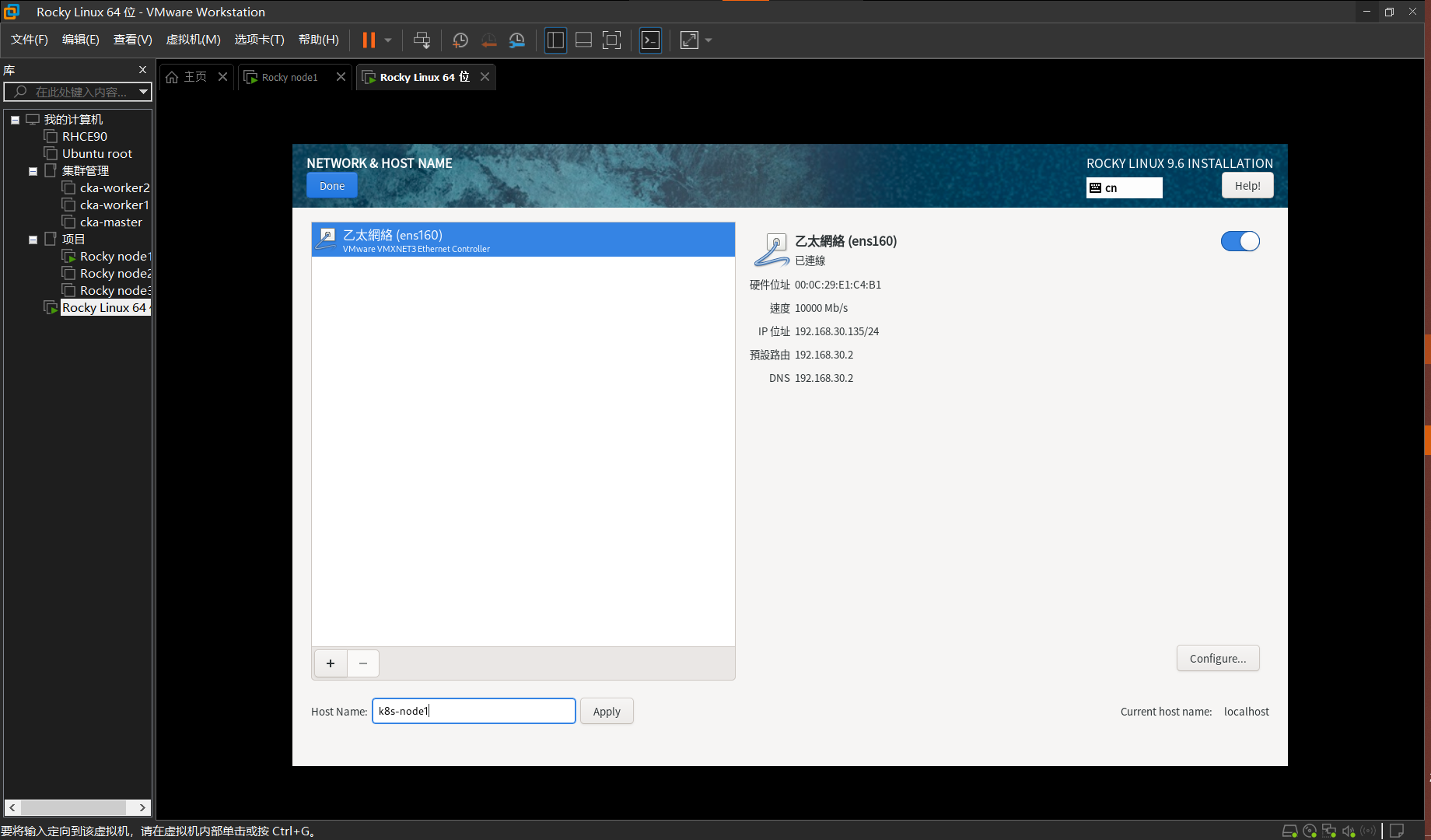Click the hard disk status icon
Image resolution: width=1431 pixels, height=840 pixels.
click(x=1289, y=831)
